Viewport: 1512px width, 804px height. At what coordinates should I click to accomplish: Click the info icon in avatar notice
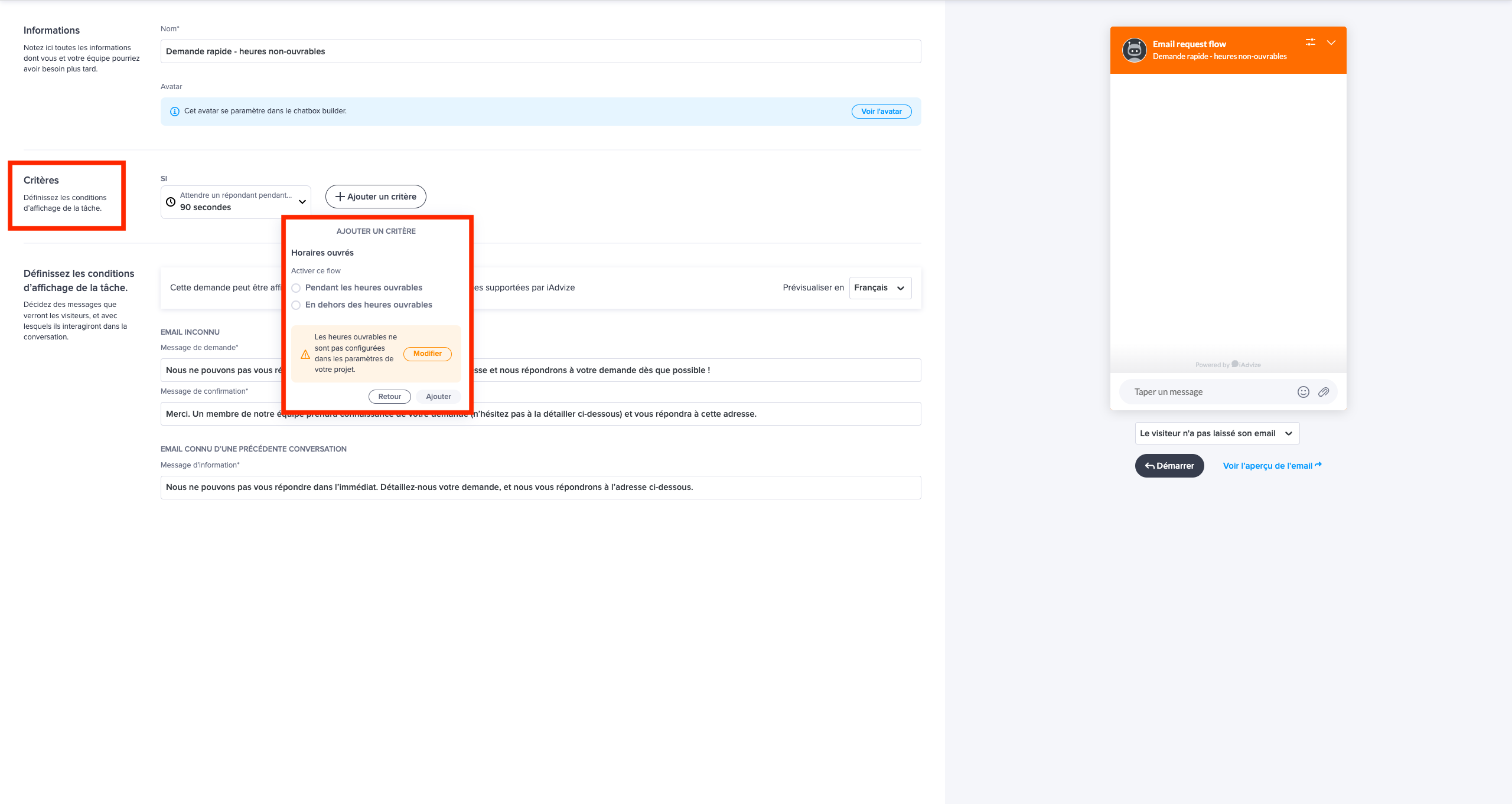coord(175,112)
